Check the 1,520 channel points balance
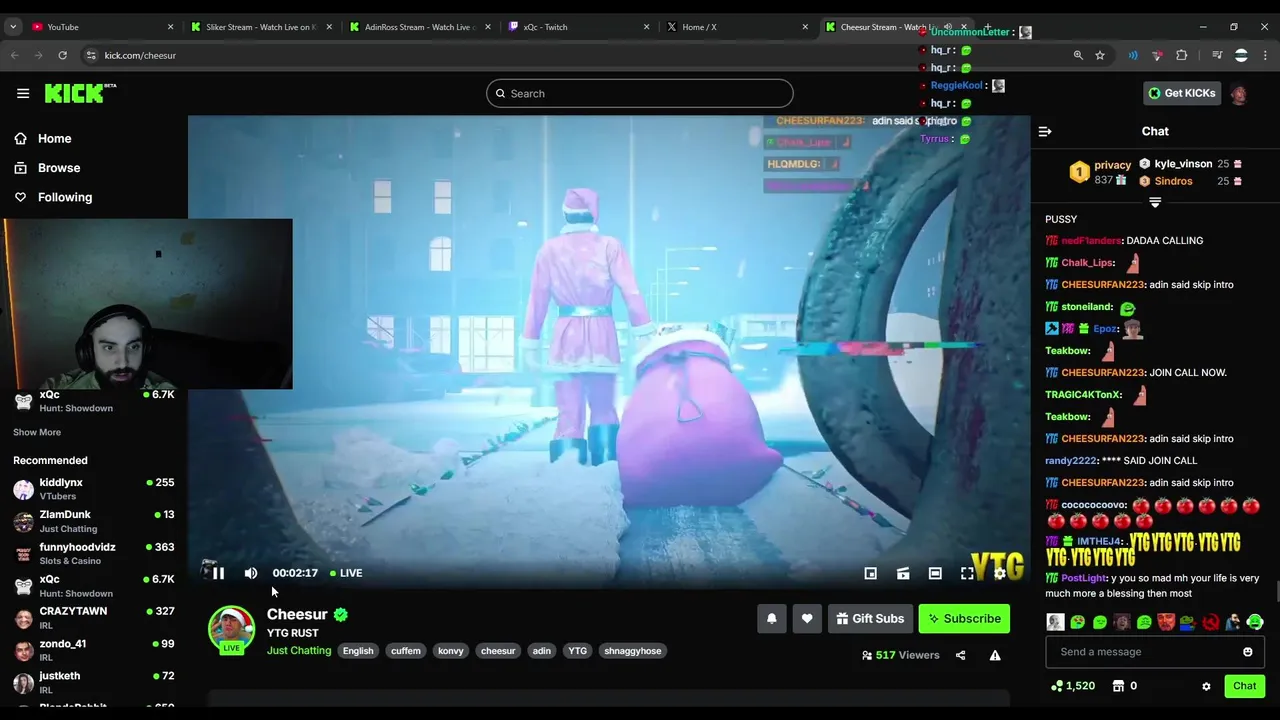The image size is (1280, 720). pyautogui.click(x=1072, y=686)
